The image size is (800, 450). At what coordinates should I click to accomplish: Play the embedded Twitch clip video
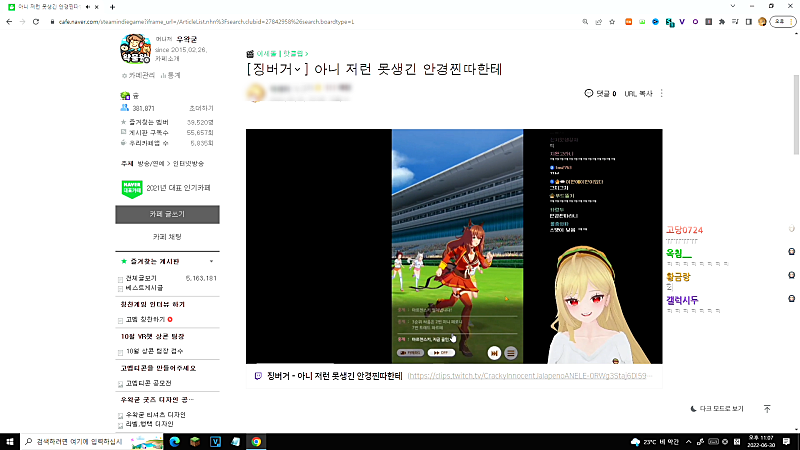[x=454, y=246]
